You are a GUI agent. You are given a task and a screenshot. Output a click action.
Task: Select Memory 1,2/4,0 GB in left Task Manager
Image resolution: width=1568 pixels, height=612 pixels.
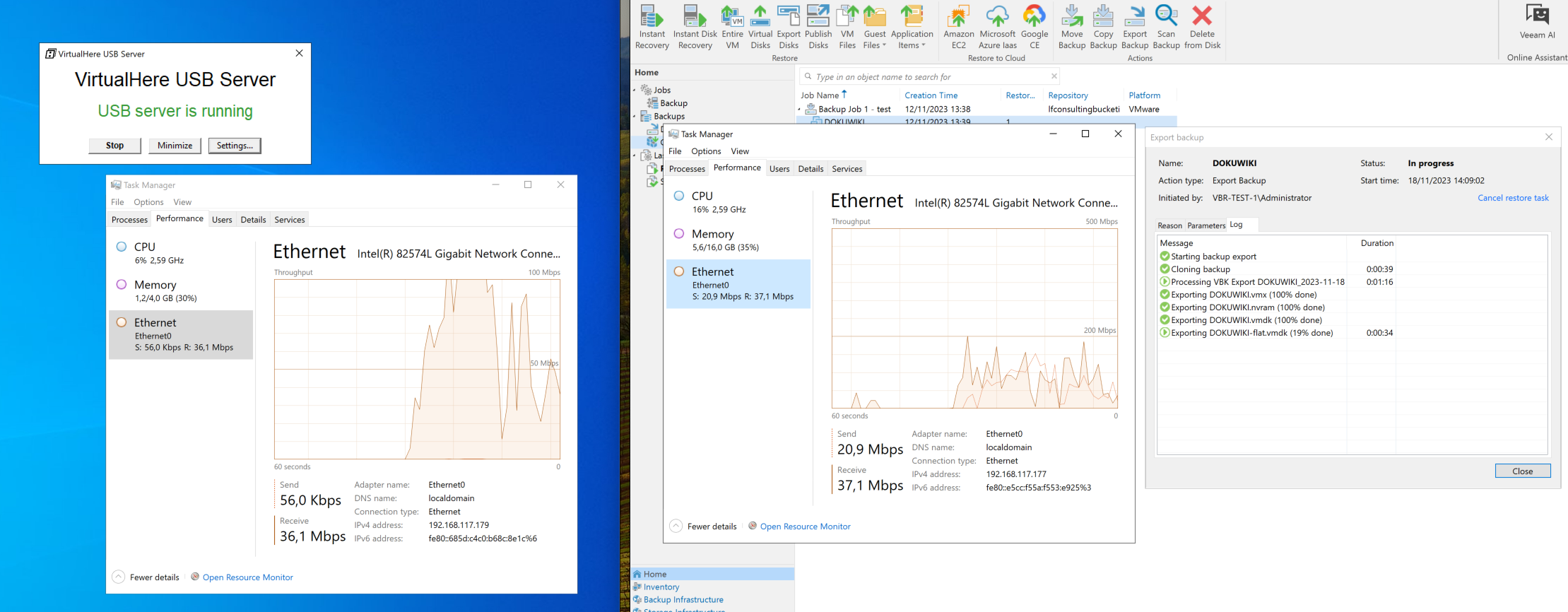[181, 291]
